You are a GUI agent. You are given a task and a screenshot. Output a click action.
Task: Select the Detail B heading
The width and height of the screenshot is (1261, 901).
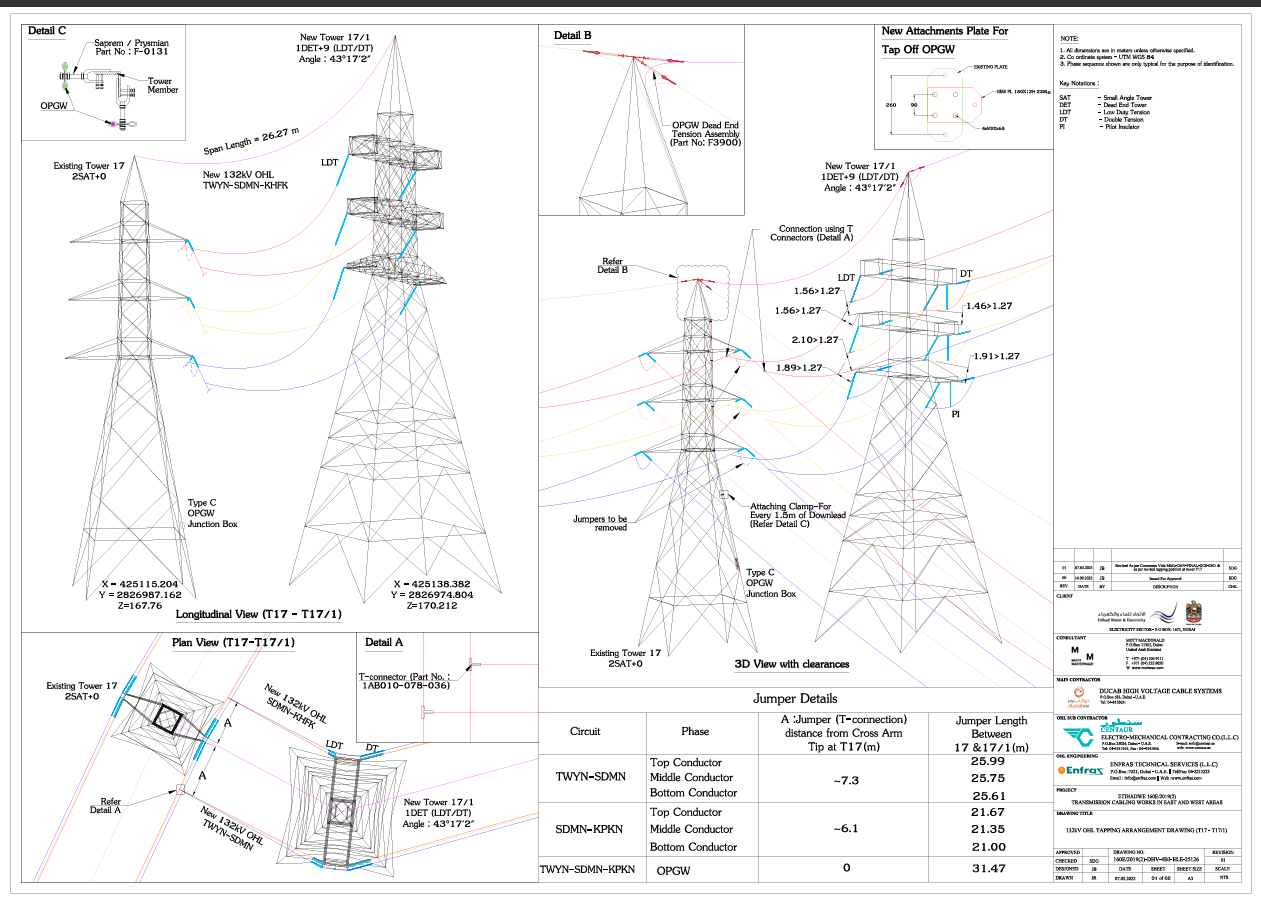(x=573, y=35)
